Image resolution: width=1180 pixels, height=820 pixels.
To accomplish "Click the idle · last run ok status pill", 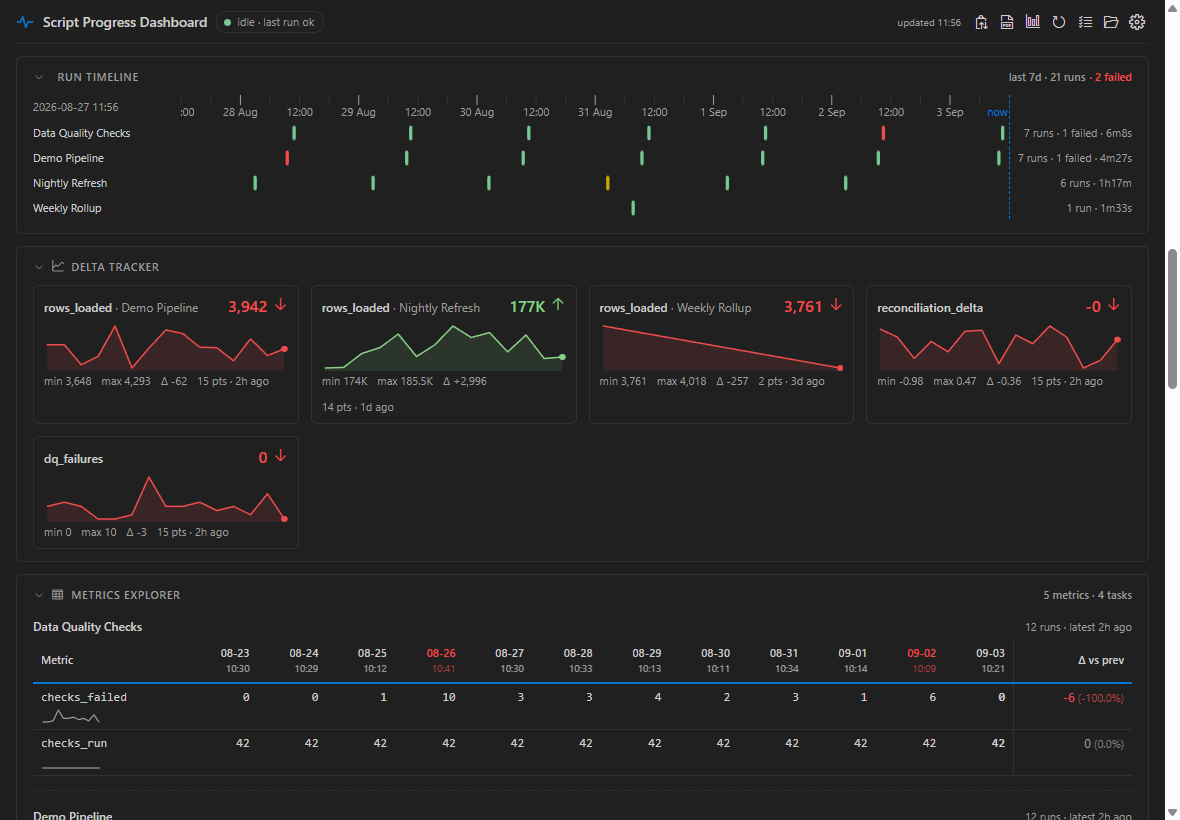I will (270, 23).
